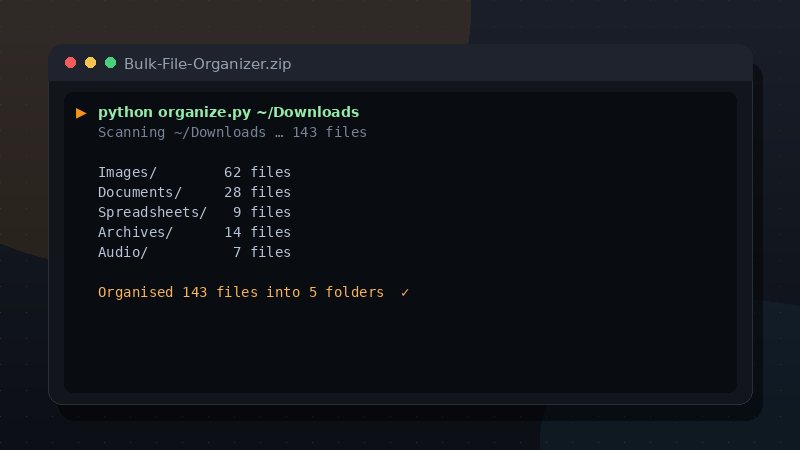Image resolution: width=800 pixels, height=450 pixels.
Task: Click the checkmark after folders
Action: coord(405,293)
